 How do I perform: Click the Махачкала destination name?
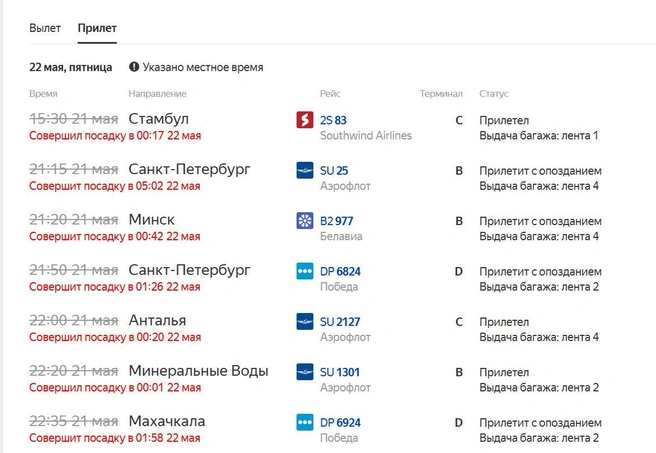(167, 421)
